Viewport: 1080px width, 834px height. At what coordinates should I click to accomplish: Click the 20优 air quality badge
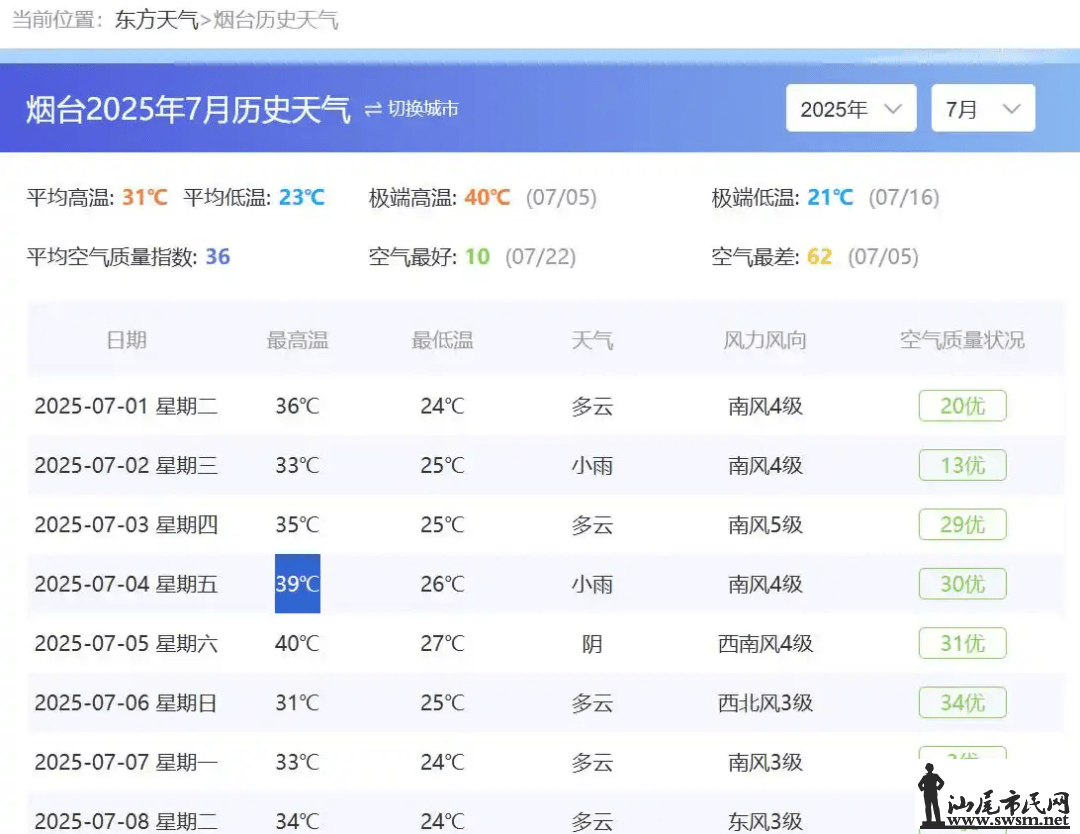point(962,406)
